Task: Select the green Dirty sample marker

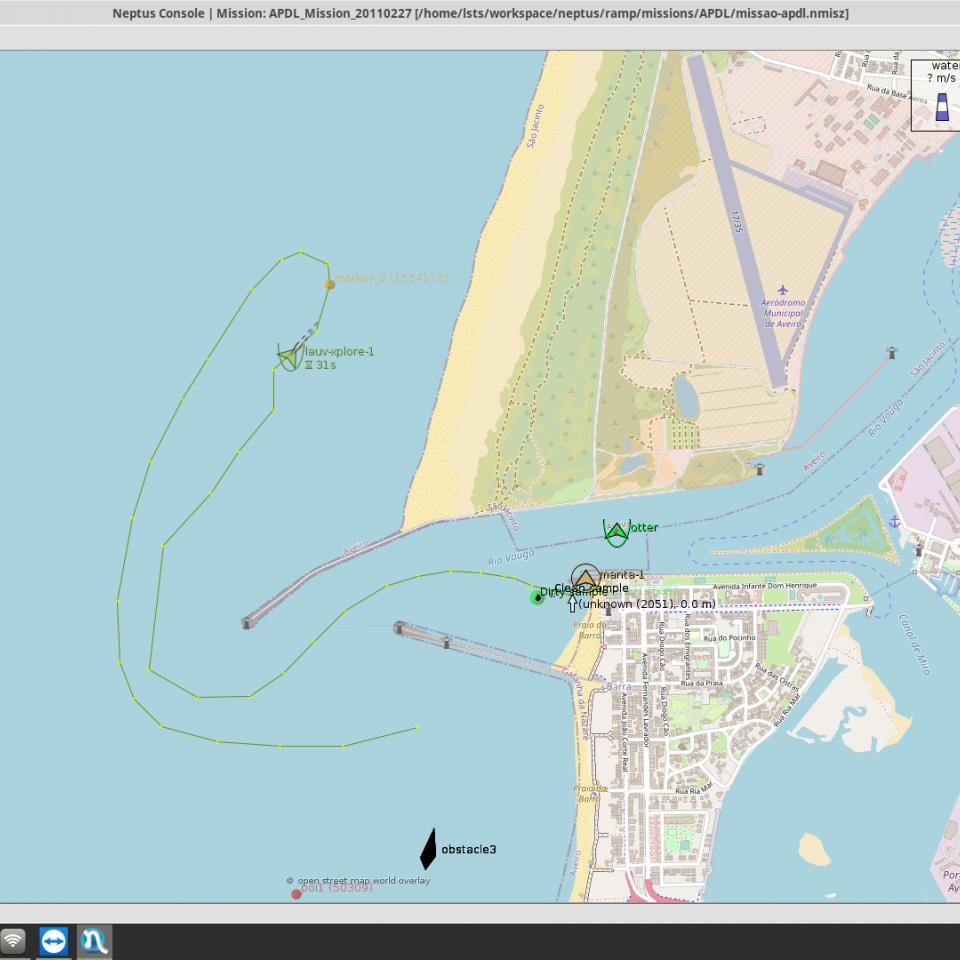Action: [537, 597]
